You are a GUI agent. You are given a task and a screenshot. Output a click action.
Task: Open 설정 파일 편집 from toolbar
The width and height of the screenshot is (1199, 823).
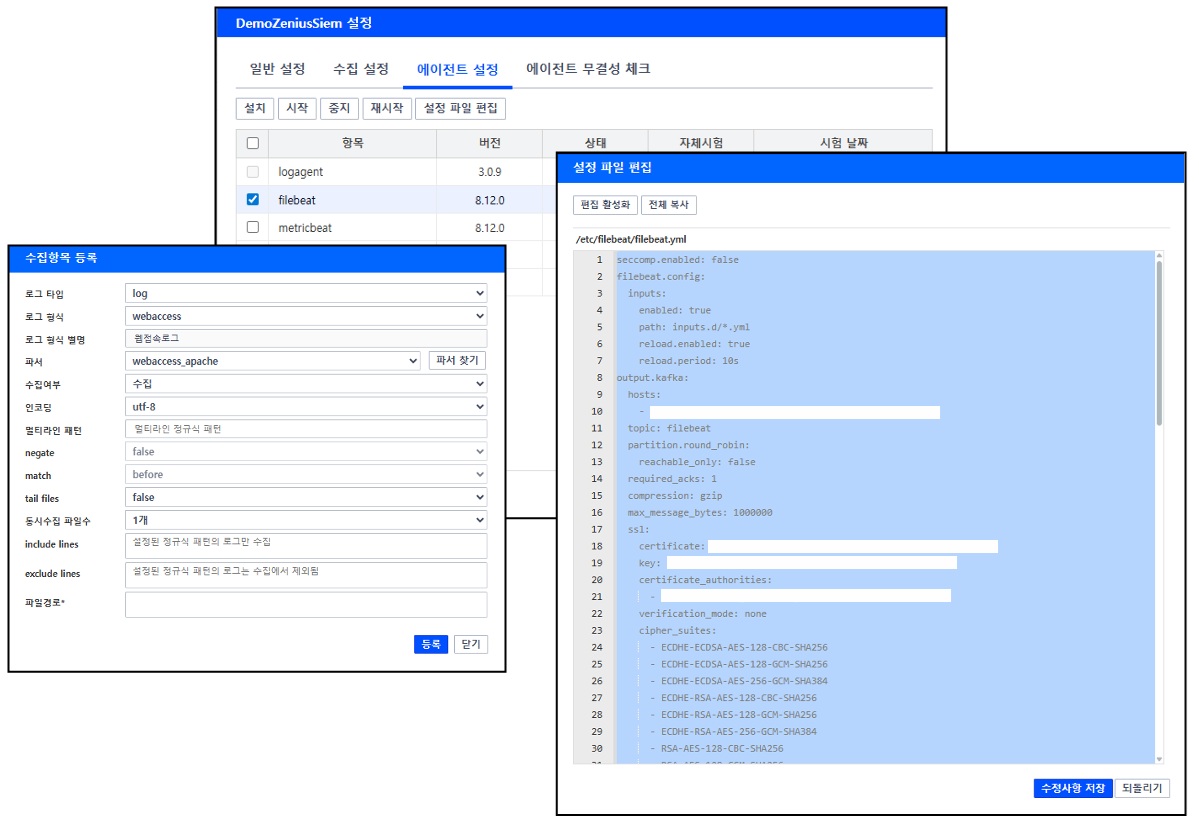click(x=460, y=108)
